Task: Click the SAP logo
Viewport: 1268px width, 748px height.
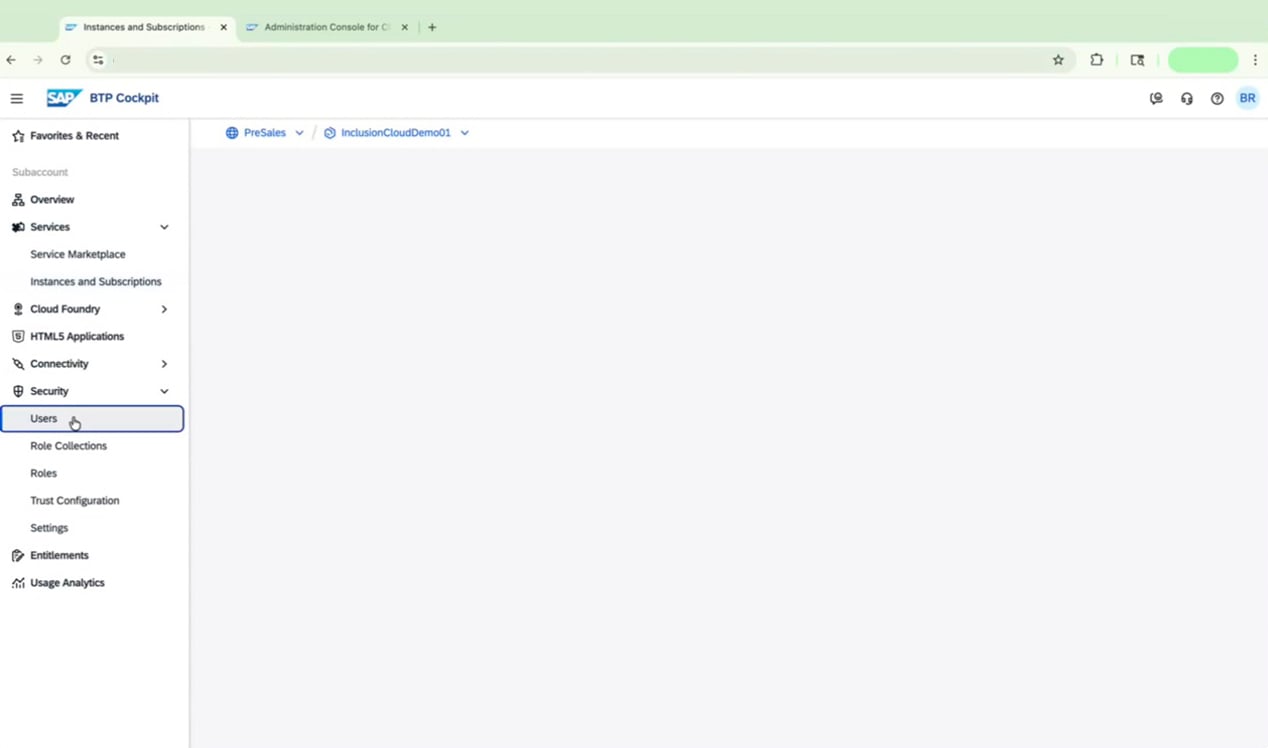Action: tap(64, 98)
